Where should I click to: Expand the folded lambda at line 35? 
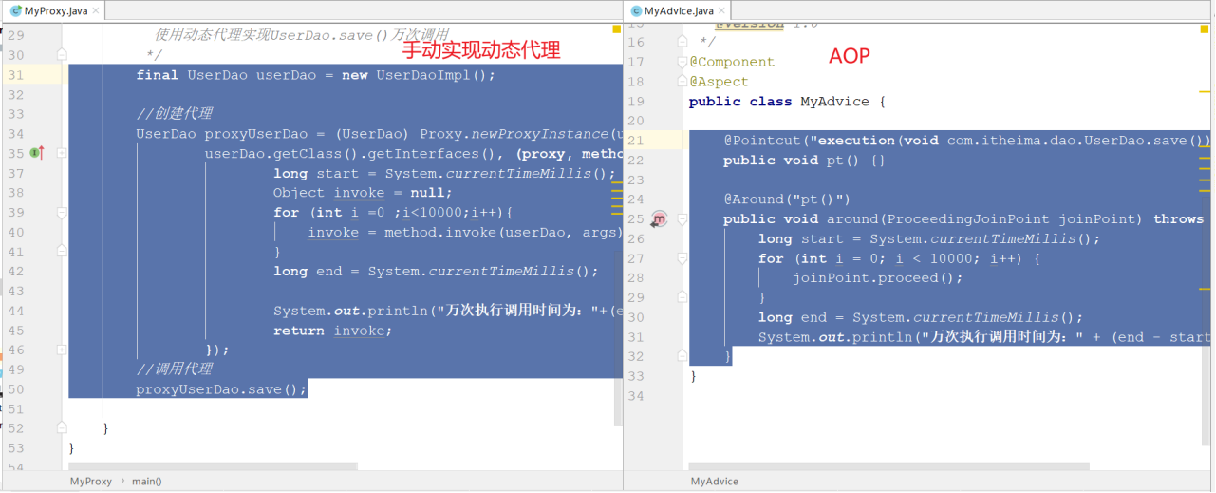[62, 153]
